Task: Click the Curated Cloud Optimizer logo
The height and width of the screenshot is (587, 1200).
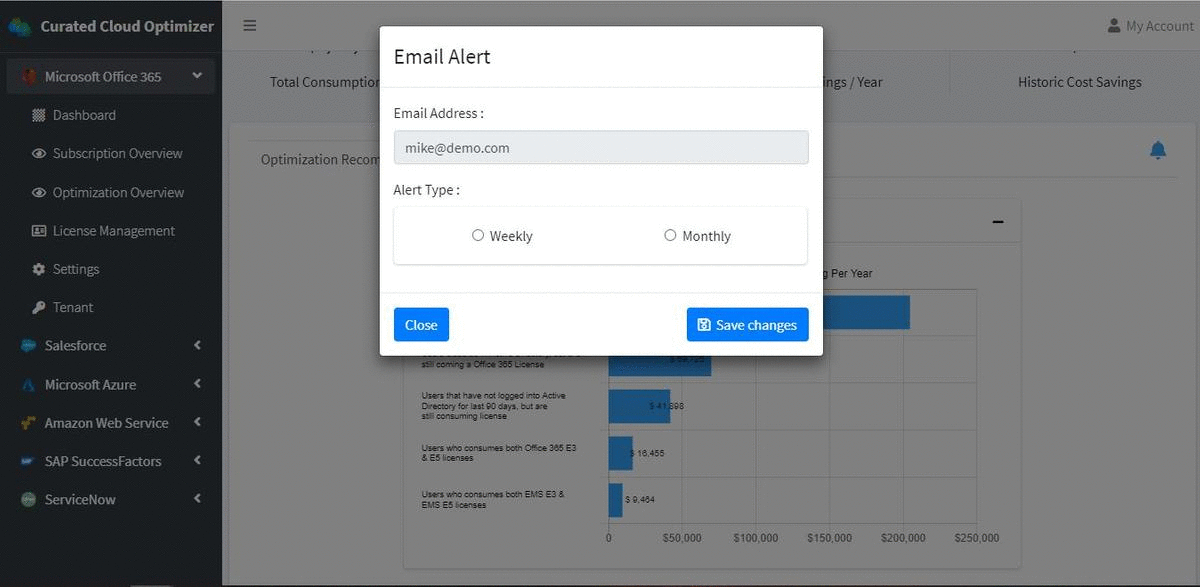Action: 19,27
